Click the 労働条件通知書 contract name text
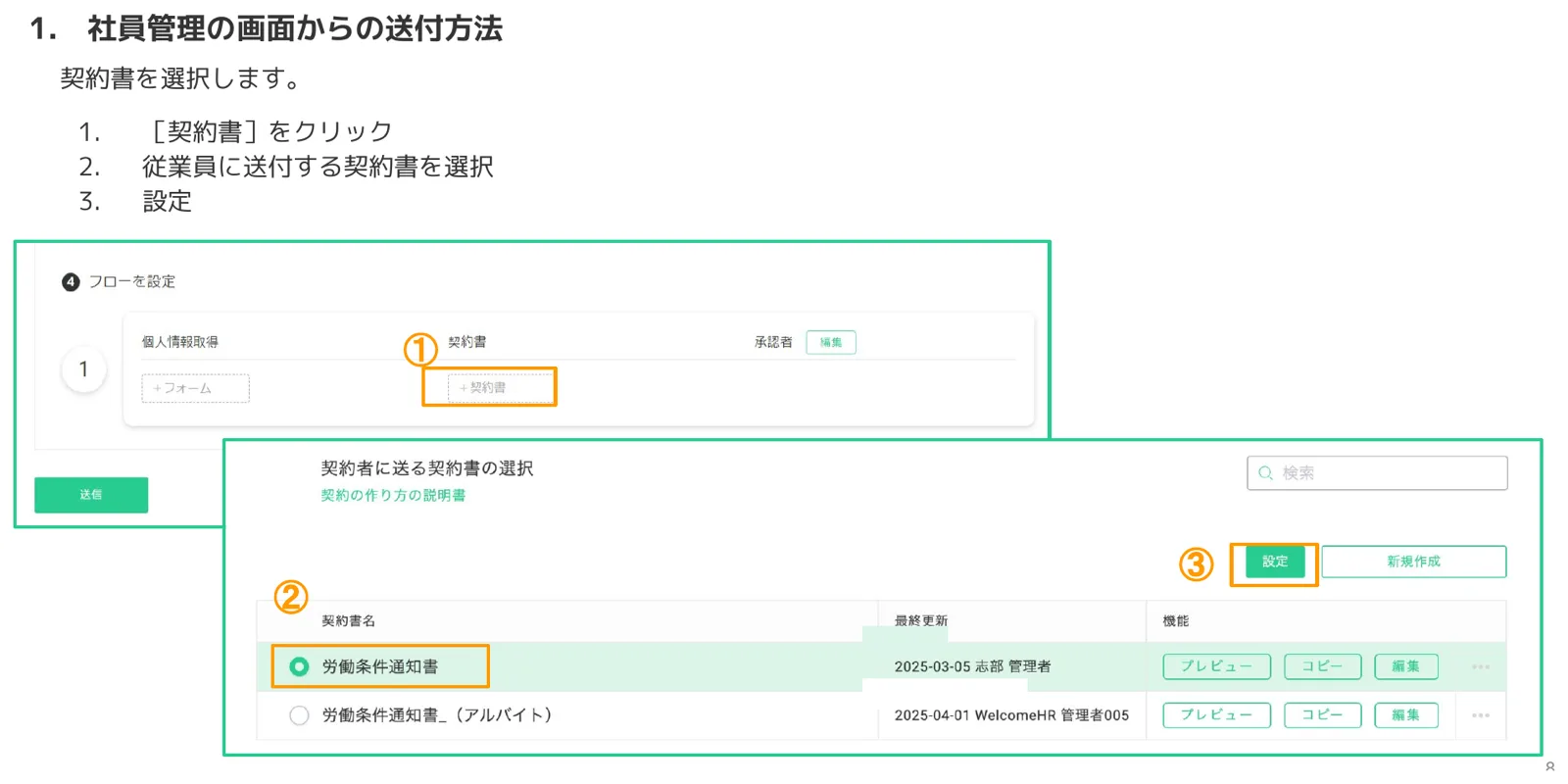The image size is (1568, 784). (x=380, y=666)
